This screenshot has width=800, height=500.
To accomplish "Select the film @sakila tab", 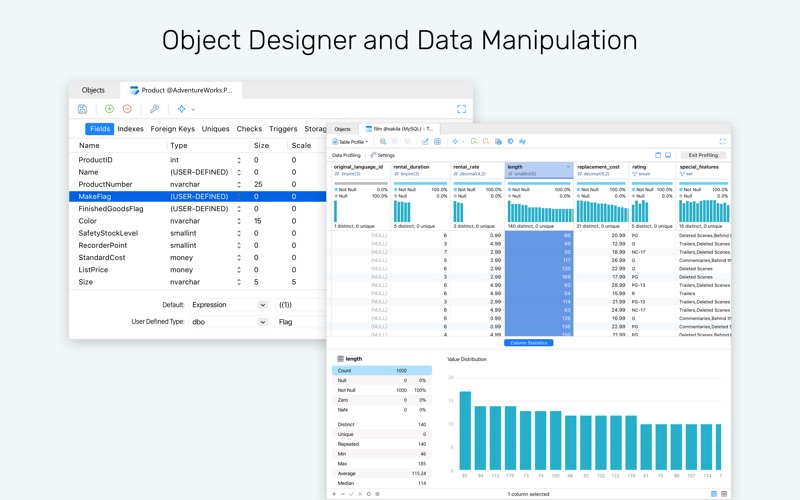I will click(399, 129).
